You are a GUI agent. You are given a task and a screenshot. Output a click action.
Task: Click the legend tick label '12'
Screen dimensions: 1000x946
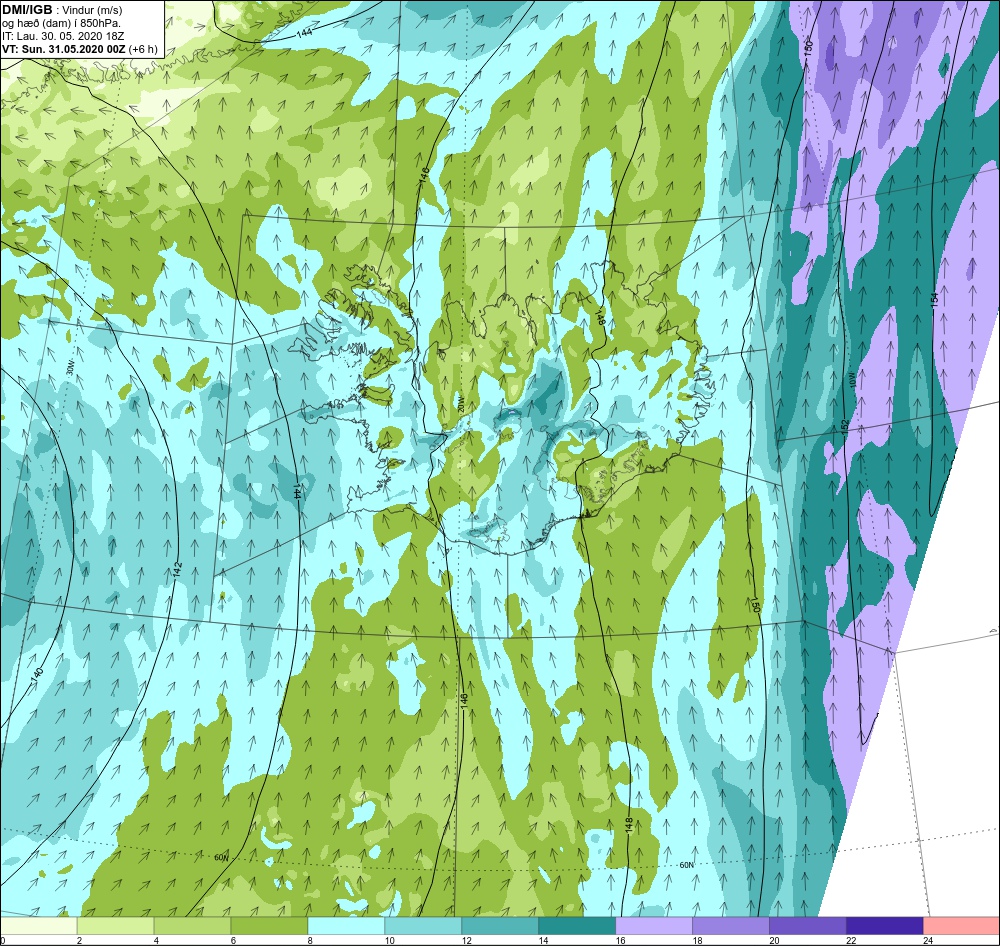point(467,940)
